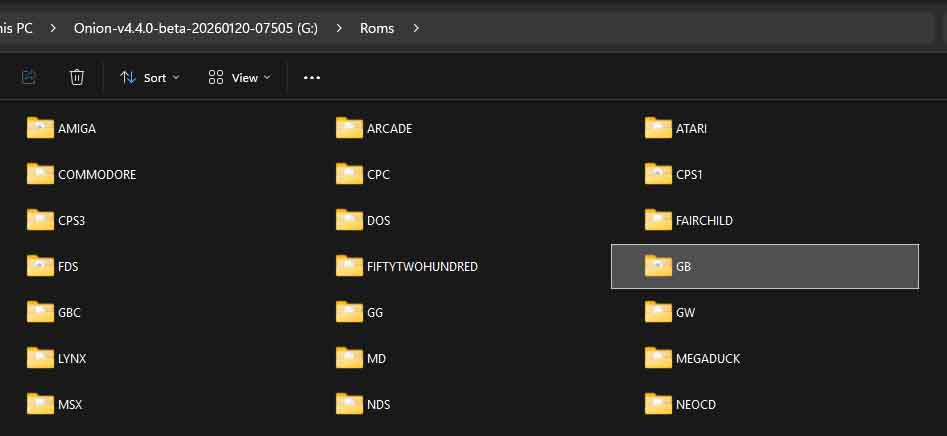Click the DOS folder name text

(x=379, y=220)
